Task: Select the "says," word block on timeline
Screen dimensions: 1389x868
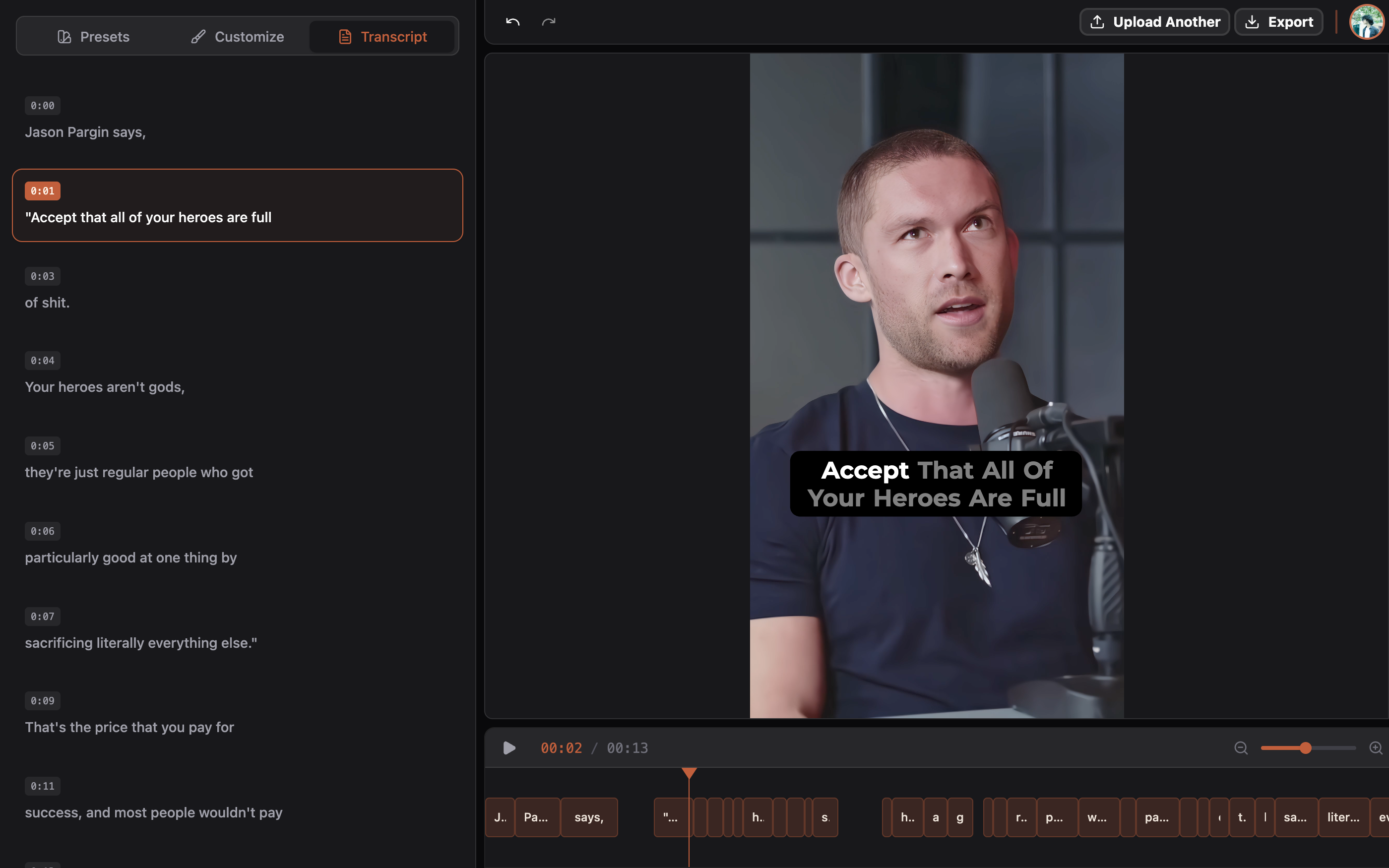Action: pos(589,817)
